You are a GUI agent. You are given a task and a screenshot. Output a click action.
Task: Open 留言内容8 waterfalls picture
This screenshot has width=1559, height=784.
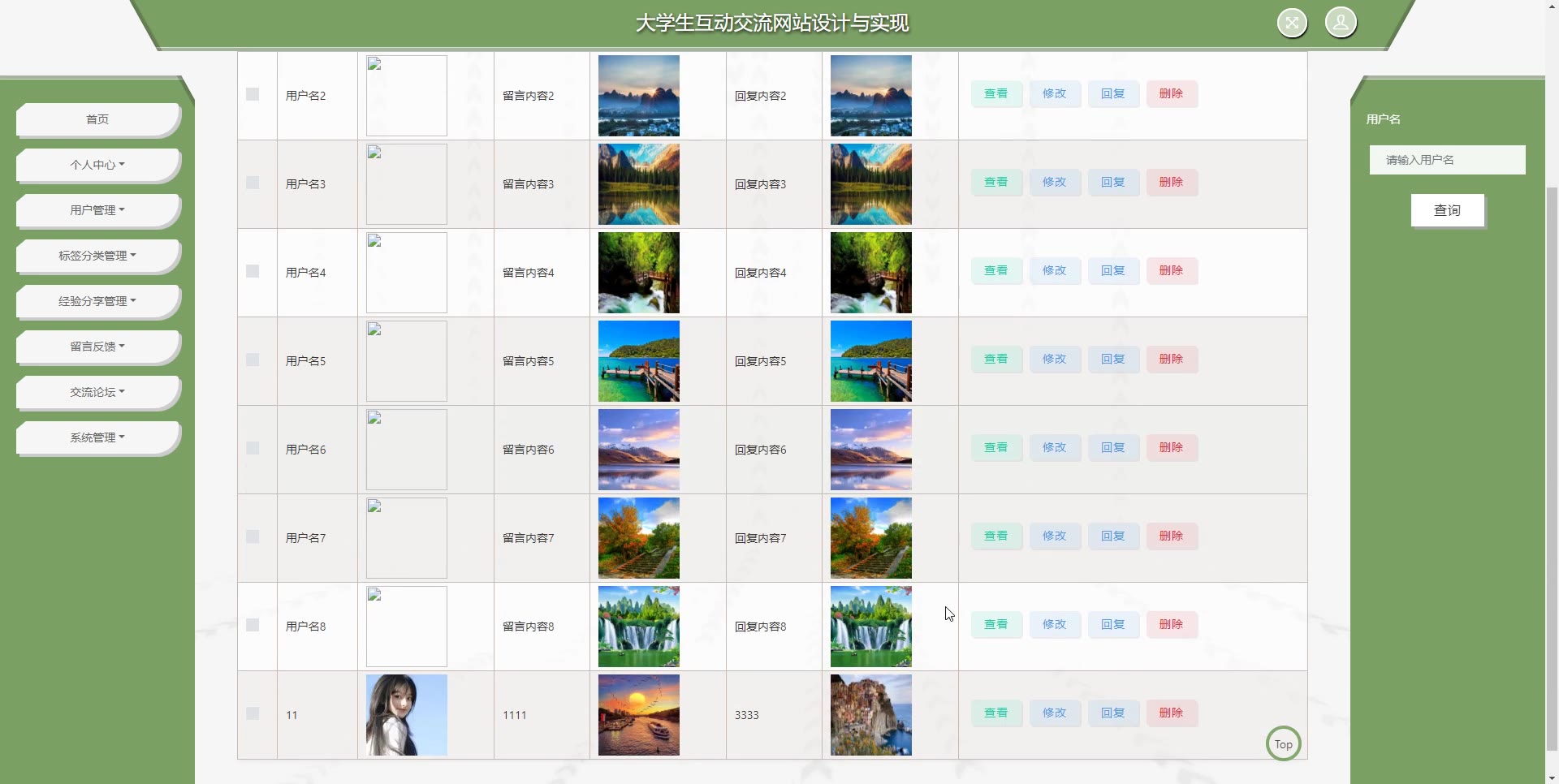pyautogui.click(x=639, y=627)
